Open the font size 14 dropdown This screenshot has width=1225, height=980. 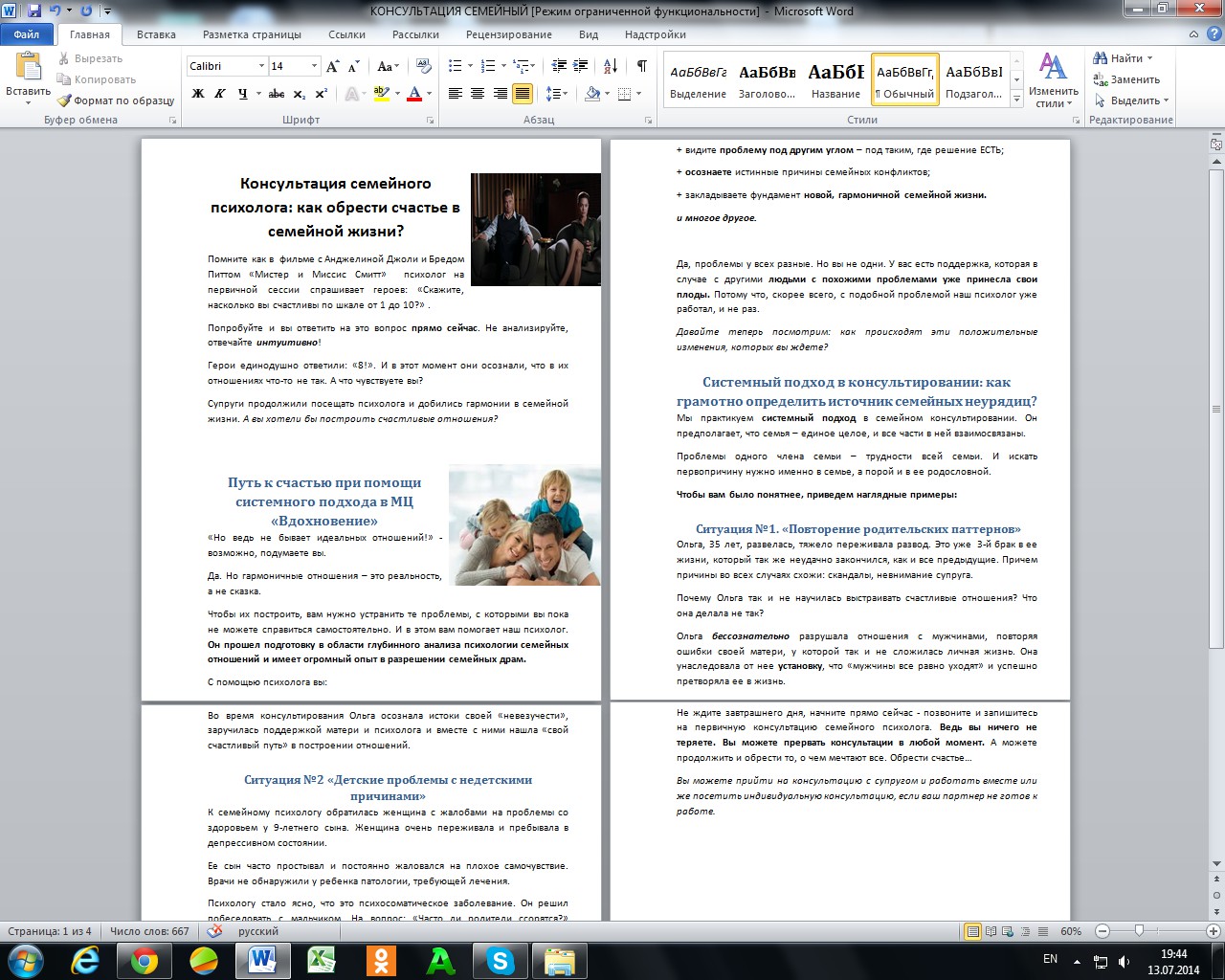pyautogui.click(x=314, y=66)
